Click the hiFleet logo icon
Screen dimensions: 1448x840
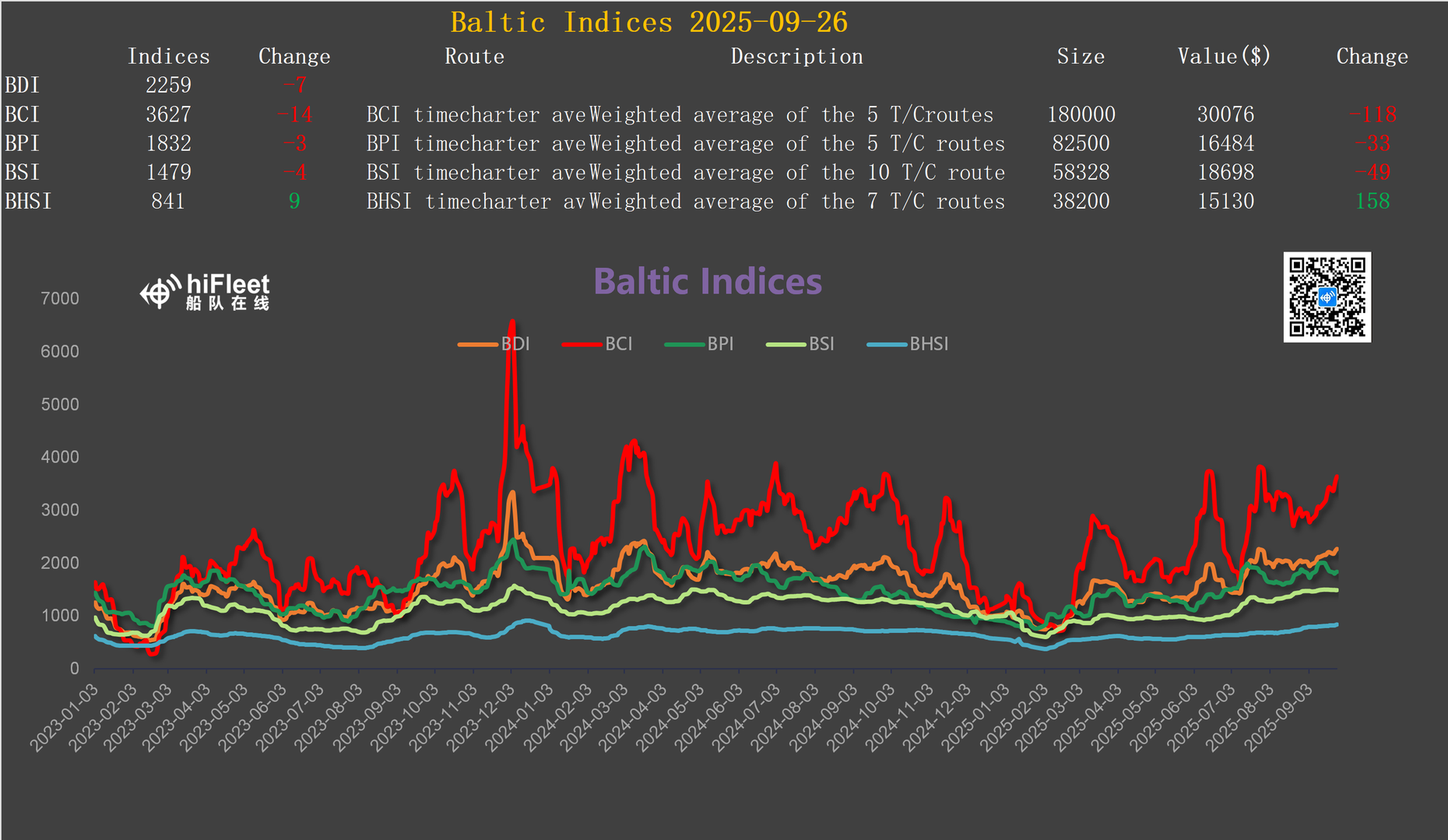(x=158, y=293)
